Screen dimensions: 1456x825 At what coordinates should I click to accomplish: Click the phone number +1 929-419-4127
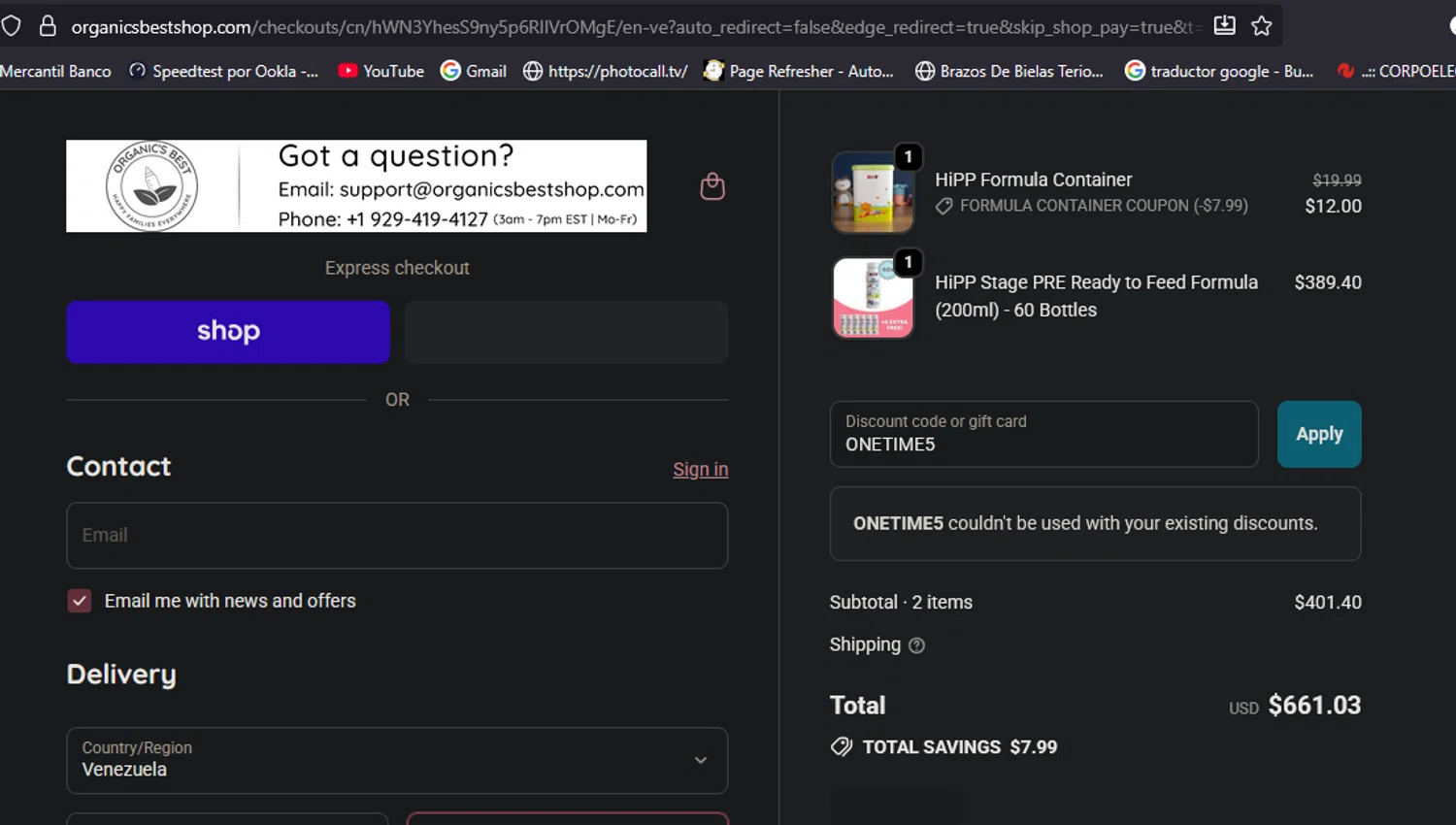[417, 219]
